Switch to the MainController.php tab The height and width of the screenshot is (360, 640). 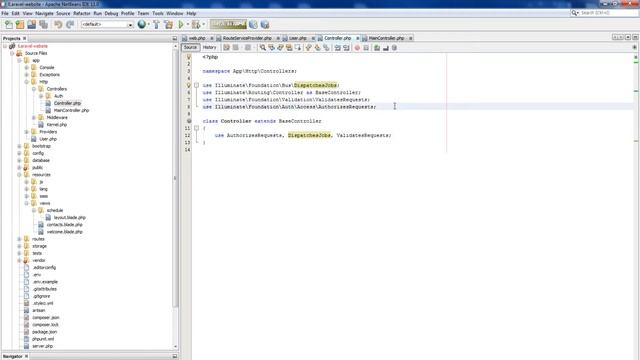386,38
